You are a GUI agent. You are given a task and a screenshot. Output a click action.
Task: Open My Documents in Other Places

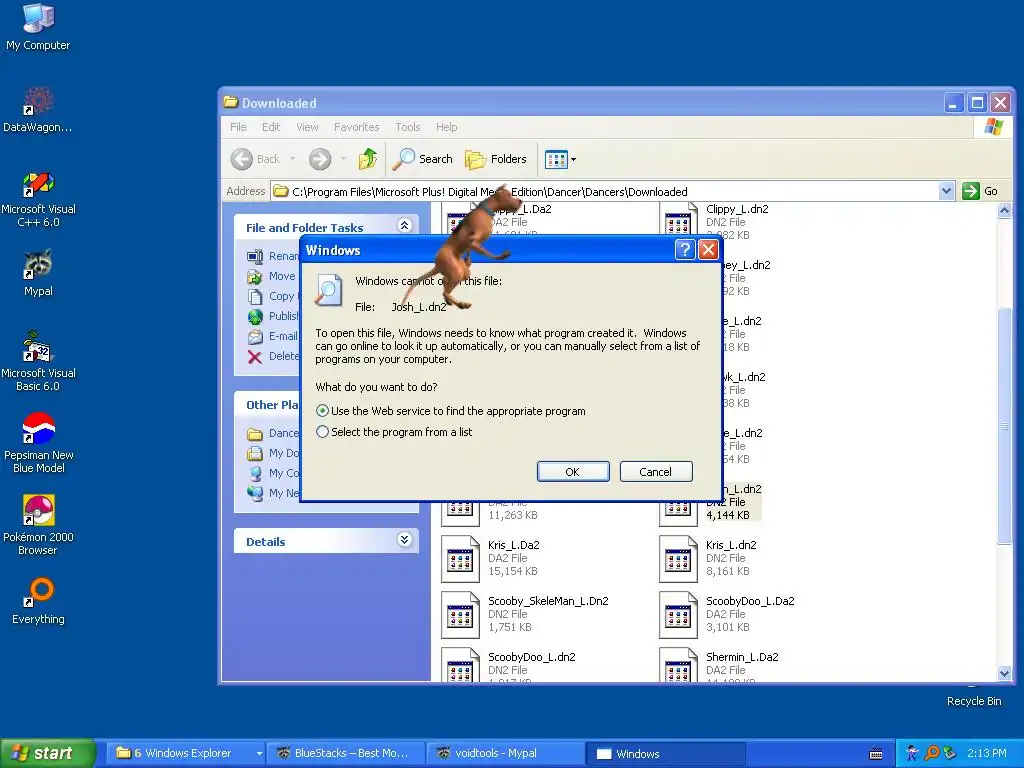coord(274,453)
